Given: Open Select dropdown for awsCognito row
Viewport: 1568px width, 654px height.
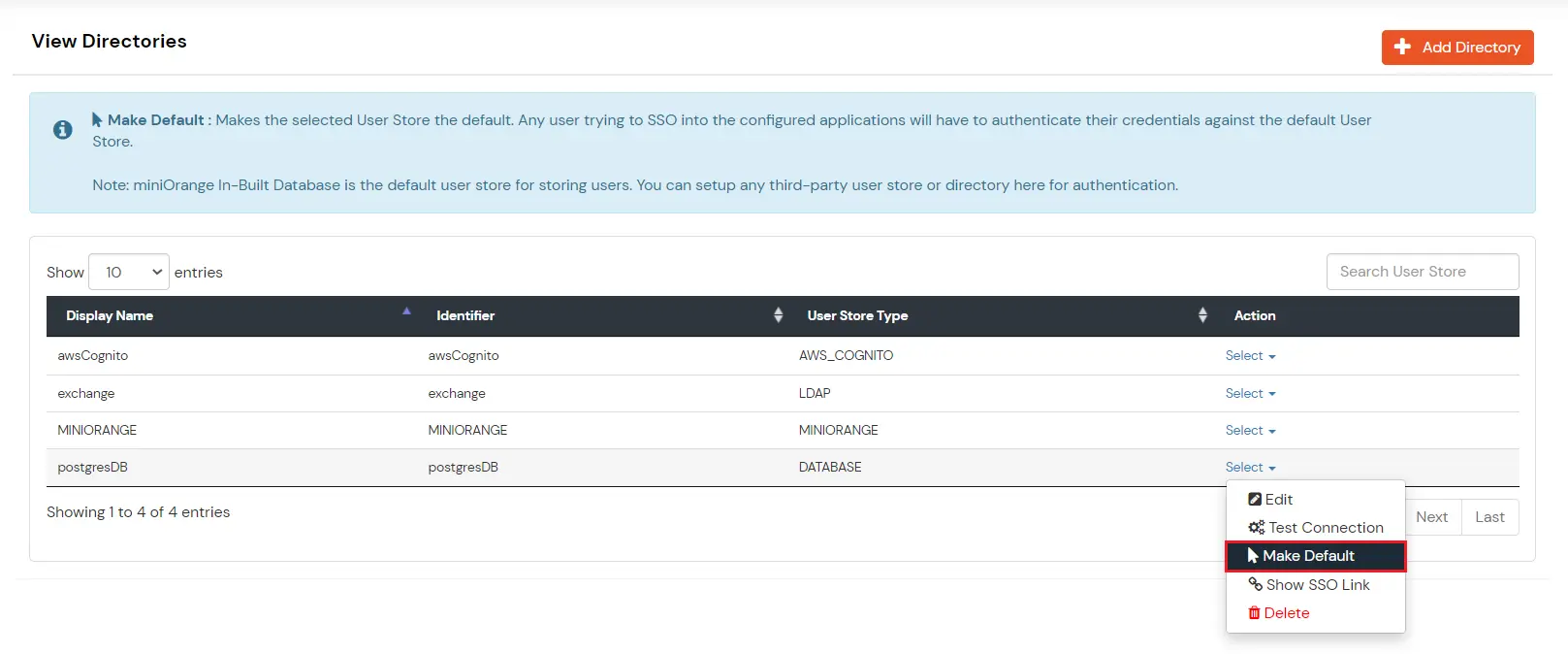Looking at the screenshot, I should [1250, 356].
